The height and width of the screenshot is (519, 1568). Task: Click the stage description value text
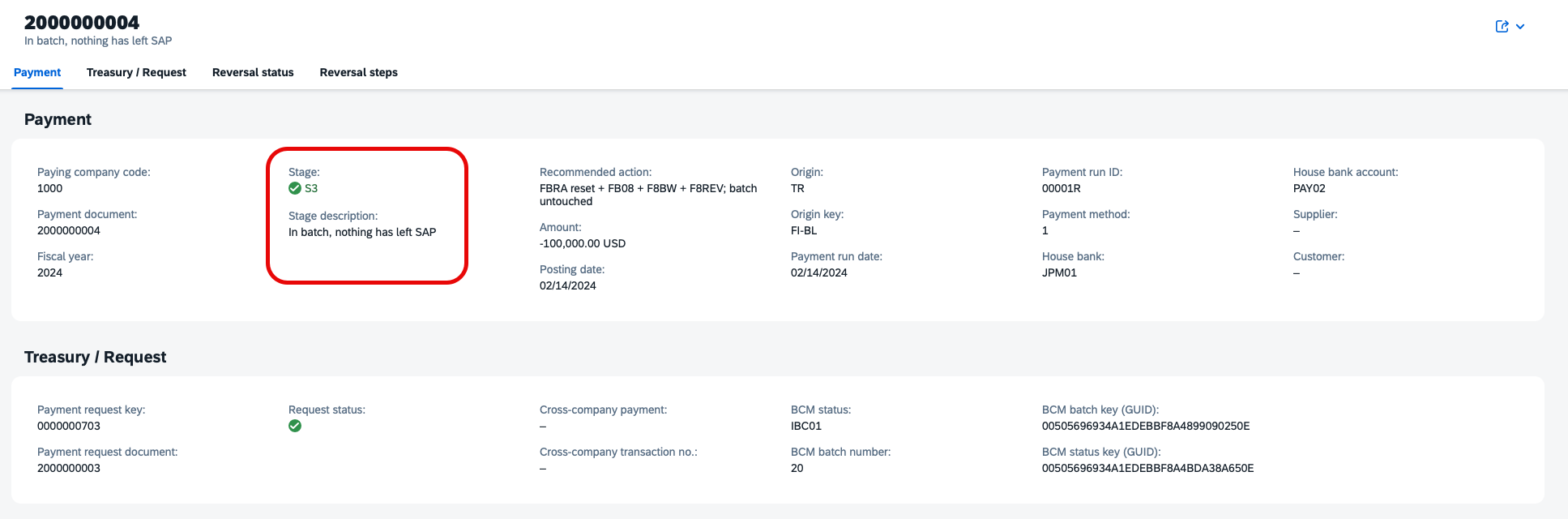tap(362, 232)
